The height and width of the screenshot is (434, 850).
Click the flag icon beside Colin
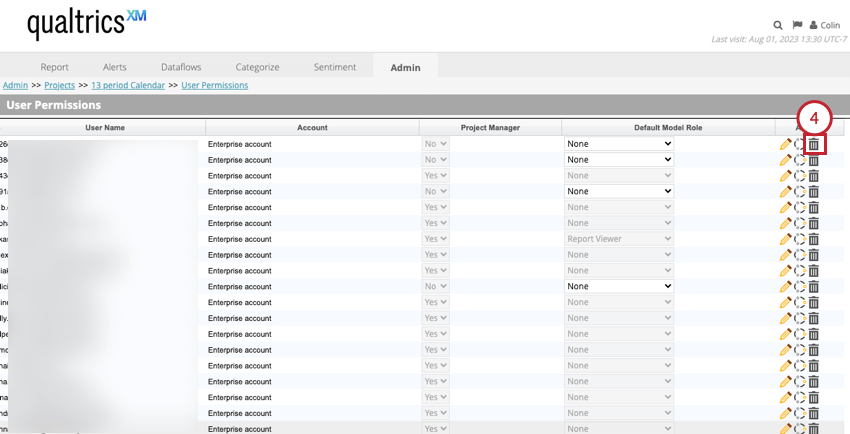797,25
